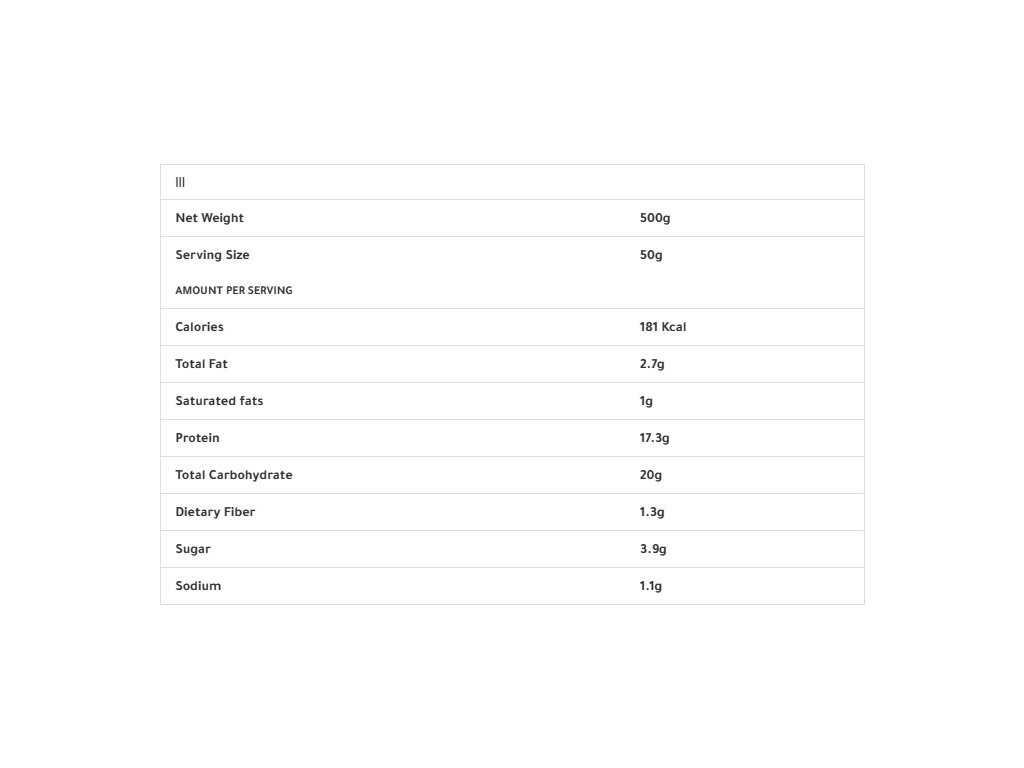The width and height of the screenshot is (1024, 768).
Task: Click the Total Carbohydrate label
Action: coord(234,475)
